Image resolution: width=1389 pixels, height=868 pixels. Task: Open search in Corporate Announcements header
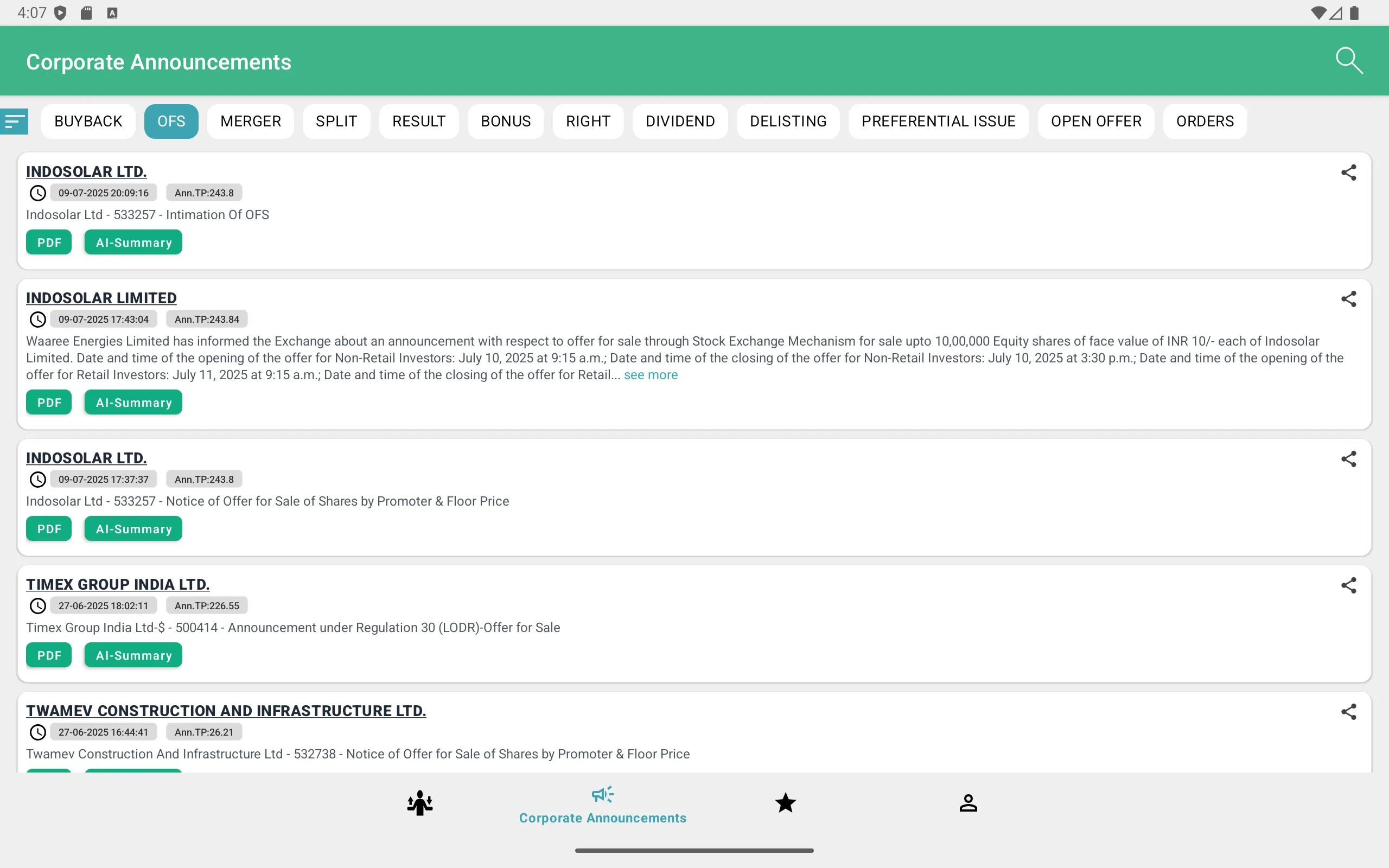[x=1348, y=61]
